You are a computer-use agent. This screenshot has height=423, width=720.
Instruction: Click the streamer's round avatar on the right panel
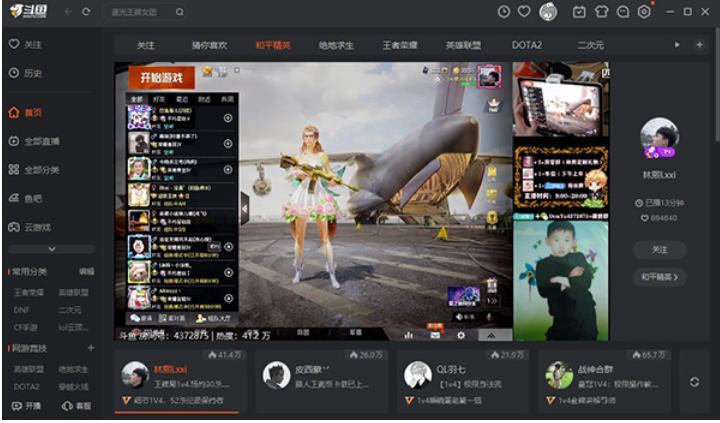click(660, 138)
